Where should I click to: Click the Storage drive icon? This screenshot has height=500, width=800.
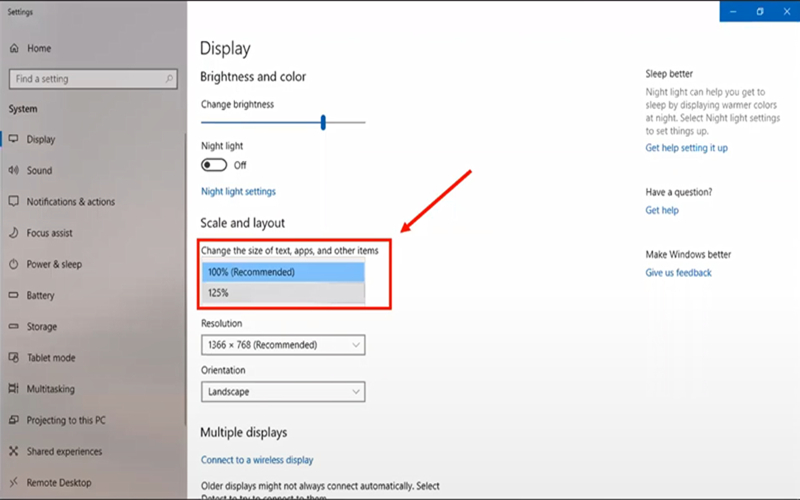[14, 327]
